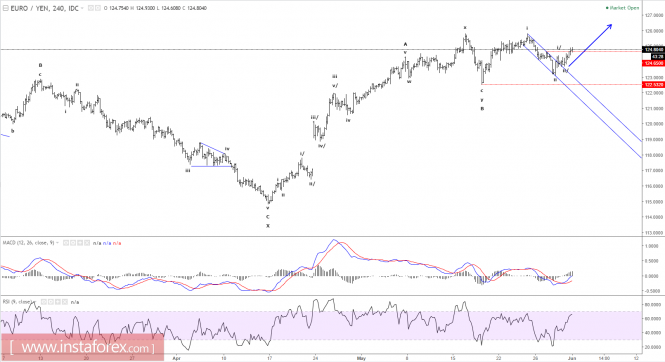Click the close value C 124.8040
665x362 pixels.
point(195,8)
